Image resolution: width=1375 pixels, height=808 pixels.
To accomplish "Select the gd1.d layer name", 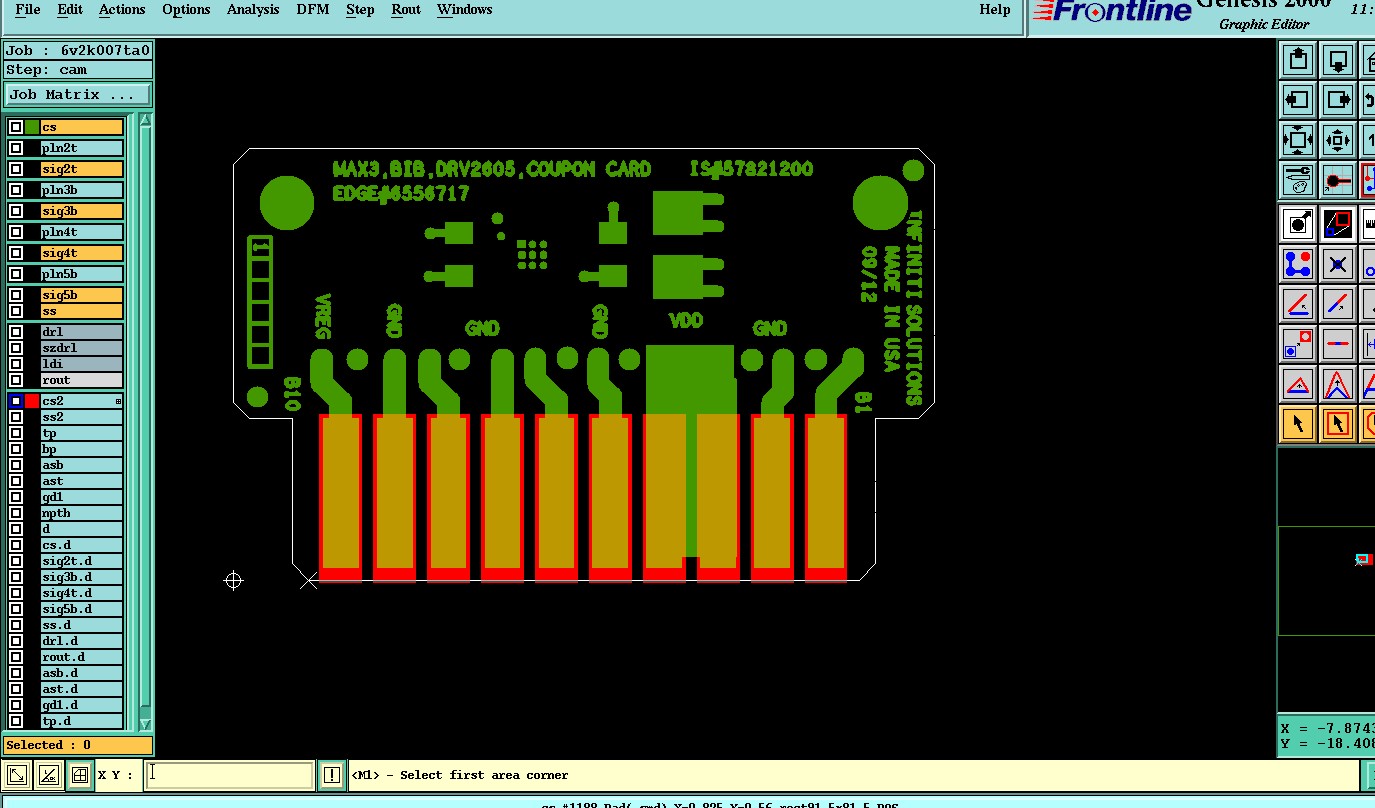I will (x=81, y=705).
